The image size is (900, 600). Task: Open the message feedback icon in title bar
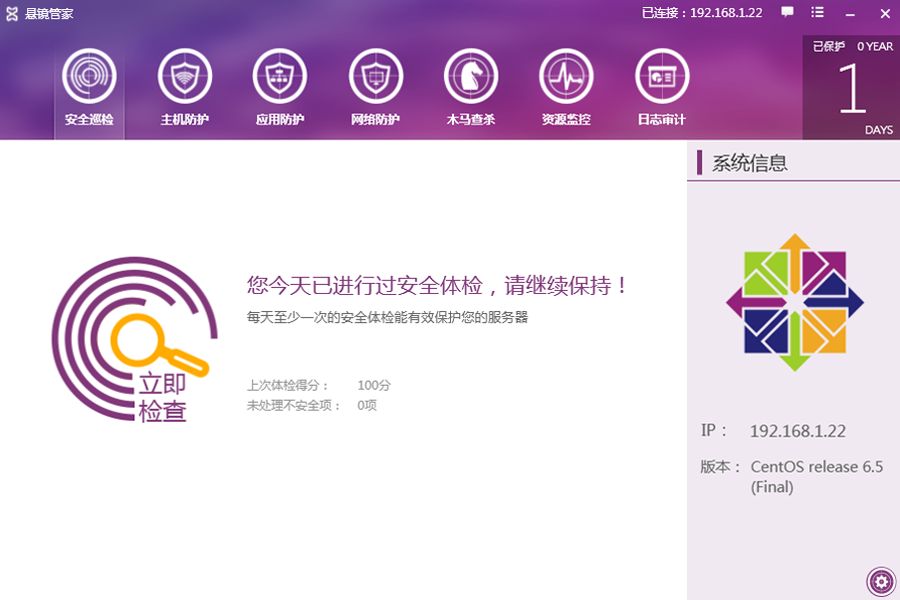(x=789, y=13)
